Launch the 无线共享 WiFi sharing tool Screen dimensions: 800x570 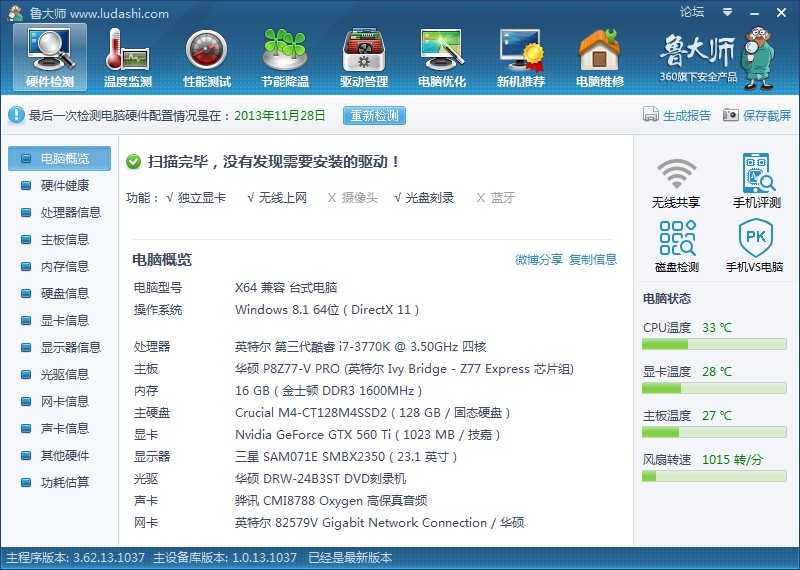(x=676, y=181)
